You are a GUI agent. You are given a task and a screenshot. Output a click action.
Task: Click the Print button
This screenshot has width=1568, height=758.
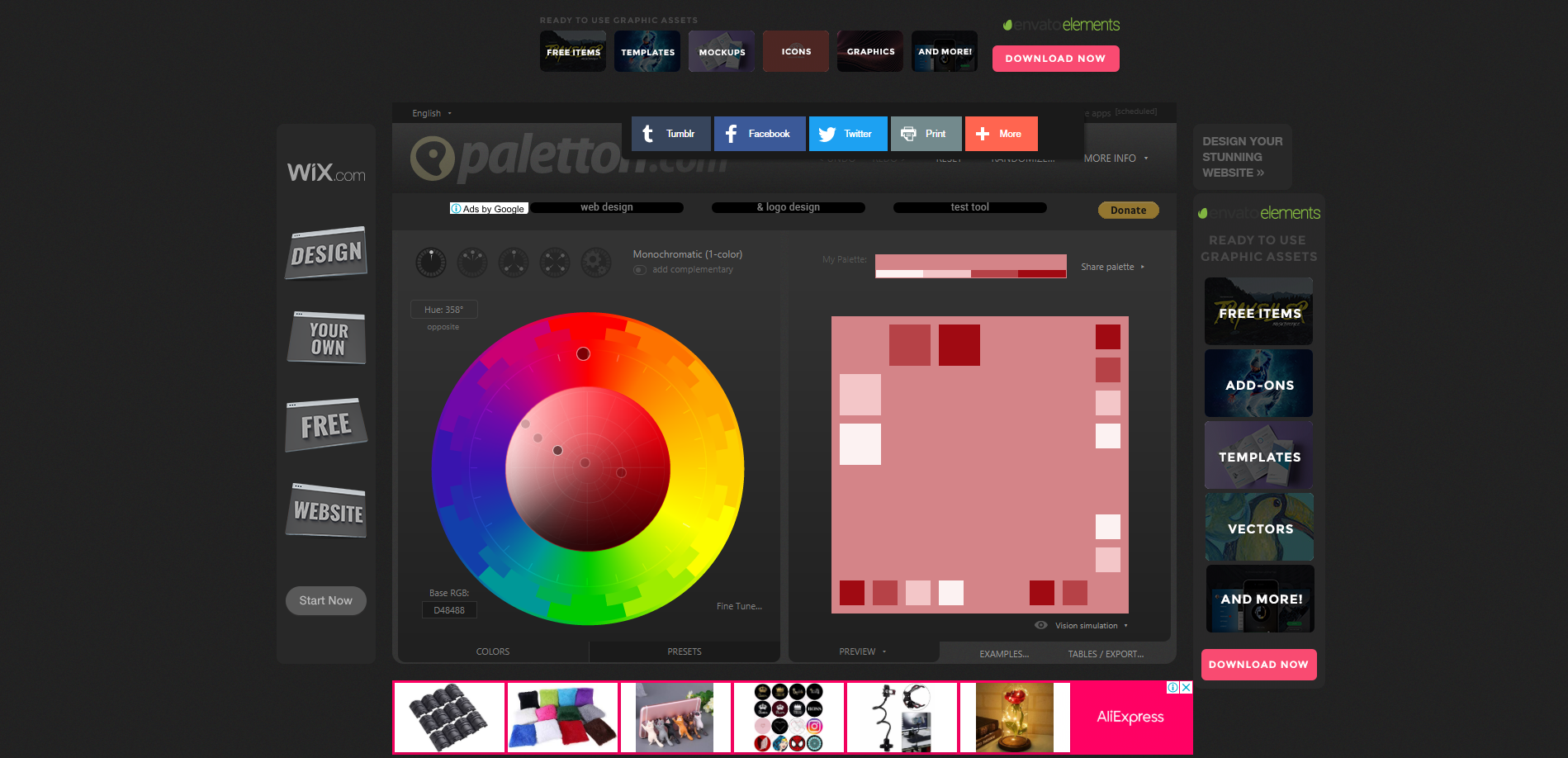926,134
